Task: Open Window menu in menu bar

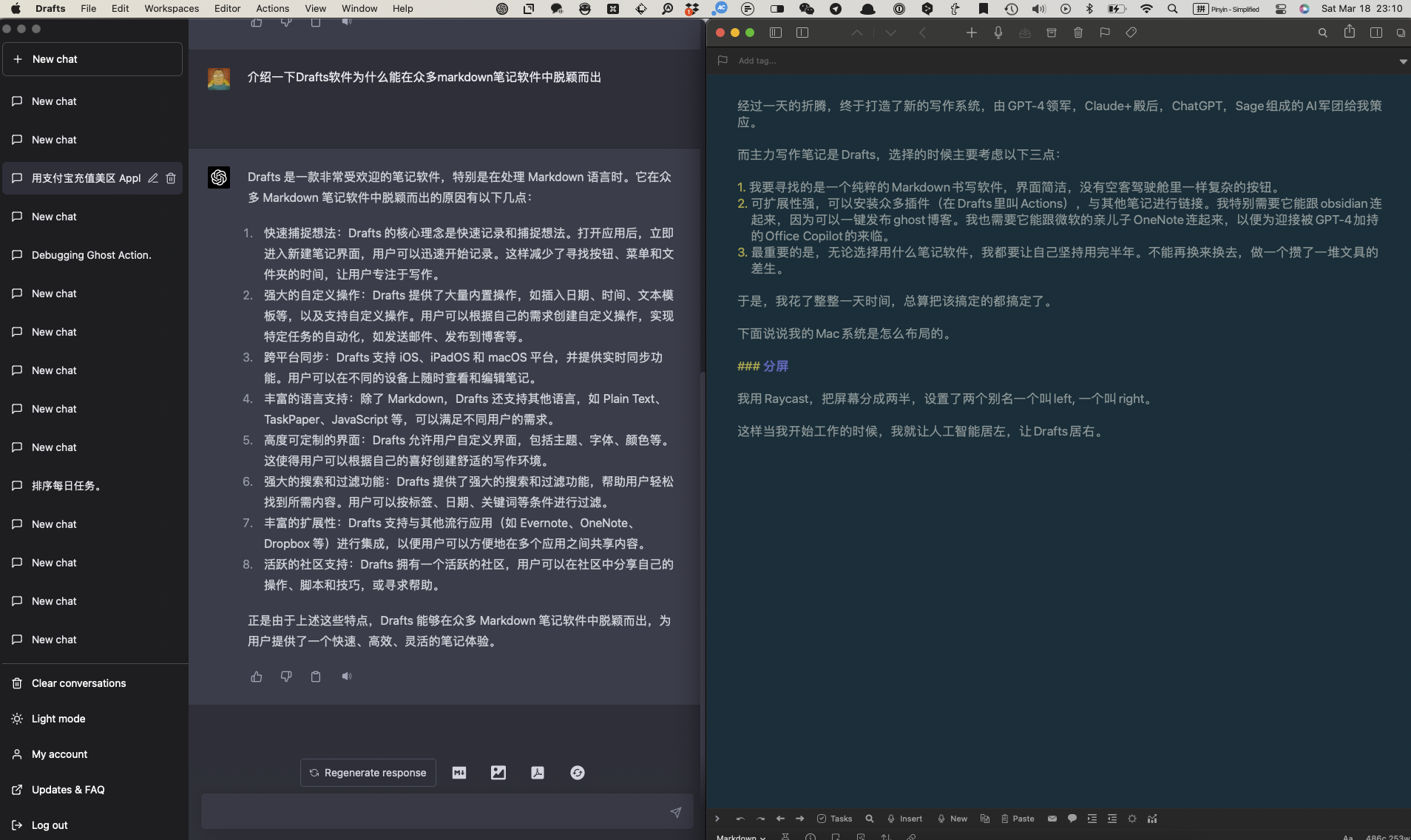Action: [359, 9]
